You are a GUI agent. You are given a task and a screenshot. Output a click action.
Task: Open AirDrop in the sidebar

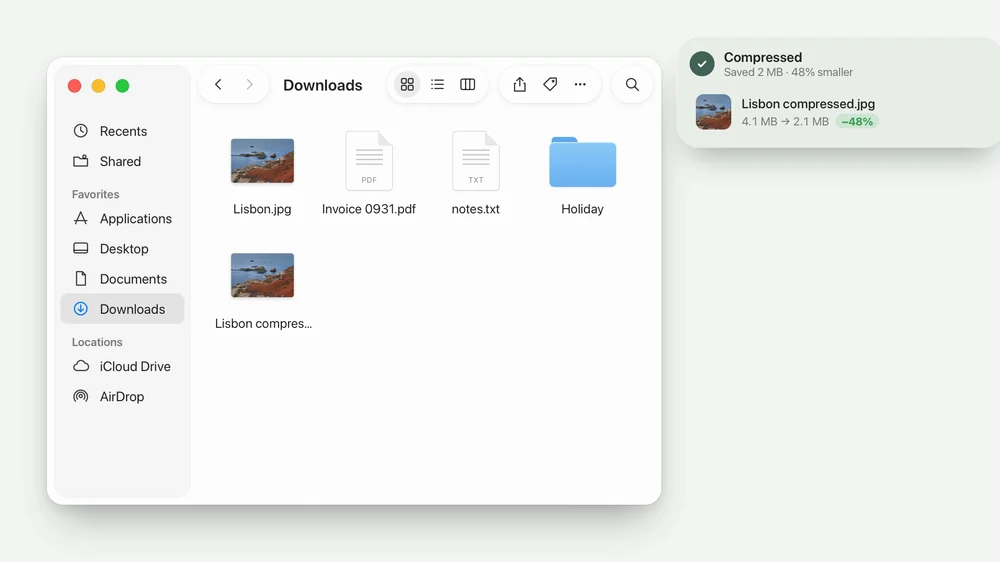pyautogui.click(x=122, y=396)
